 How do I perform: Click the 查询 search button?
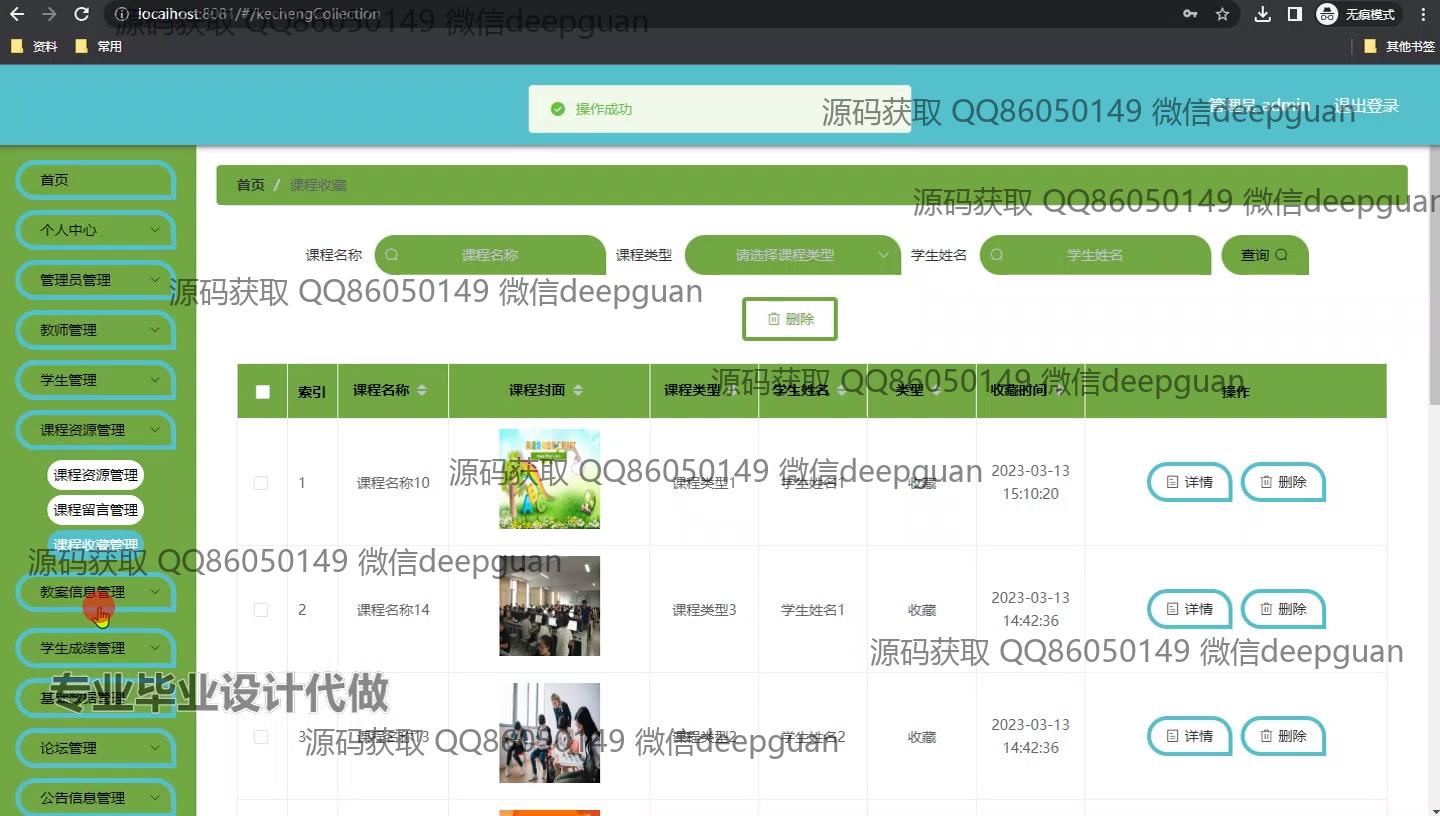click(1264, 254)
